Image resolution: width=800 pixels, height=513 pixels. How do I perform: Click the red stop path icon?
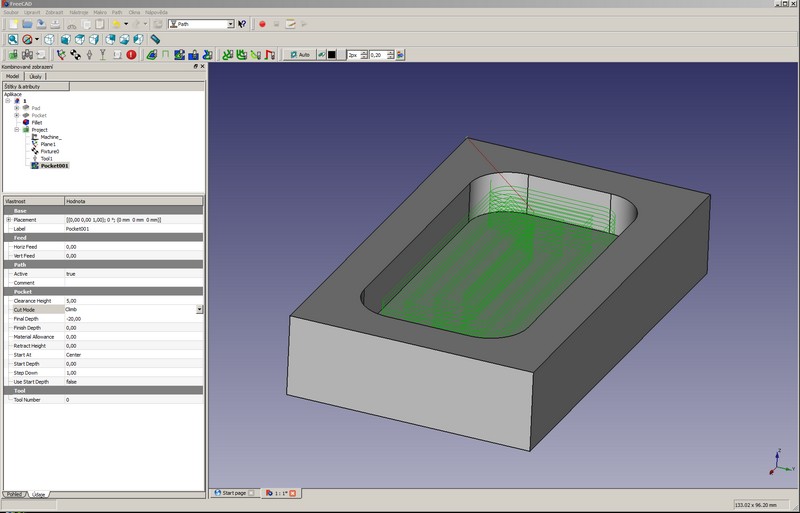click(132, 55)
